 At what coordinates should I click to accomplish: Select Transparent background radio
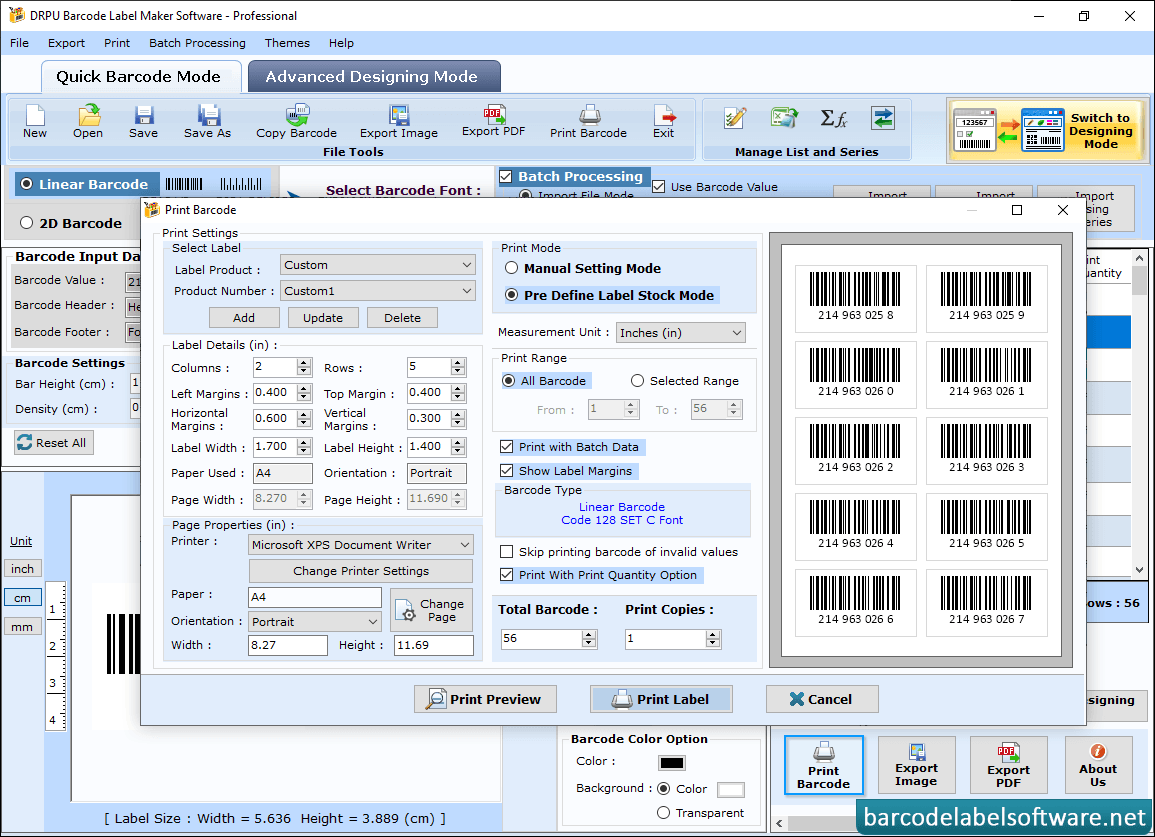click(x=663, y=813)
